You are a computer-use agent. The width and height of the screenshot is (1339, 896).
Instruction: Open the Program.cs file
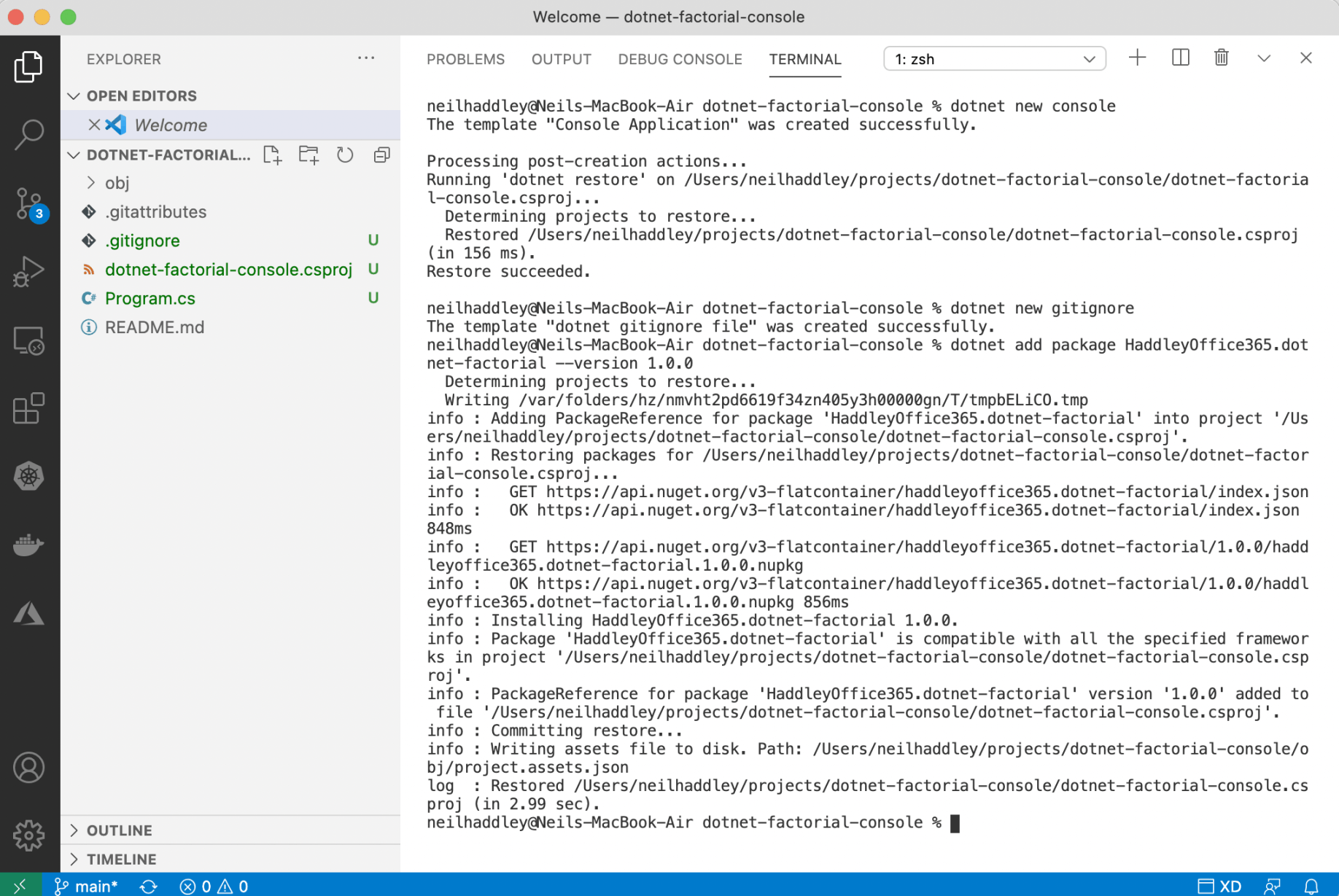pos(230,298)
